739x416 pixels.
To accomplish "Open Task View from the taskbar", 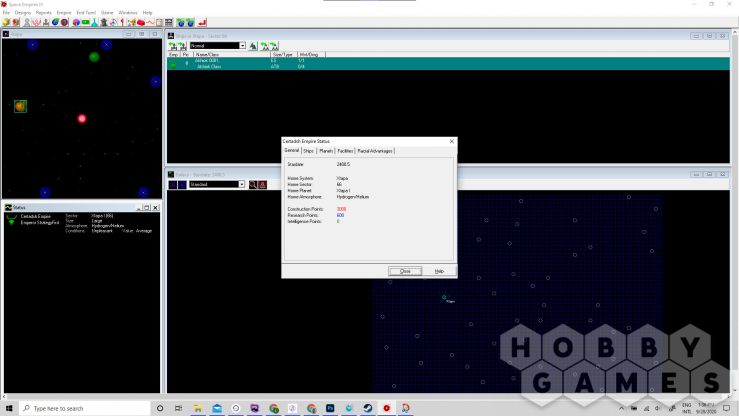I will coord(179,408).
